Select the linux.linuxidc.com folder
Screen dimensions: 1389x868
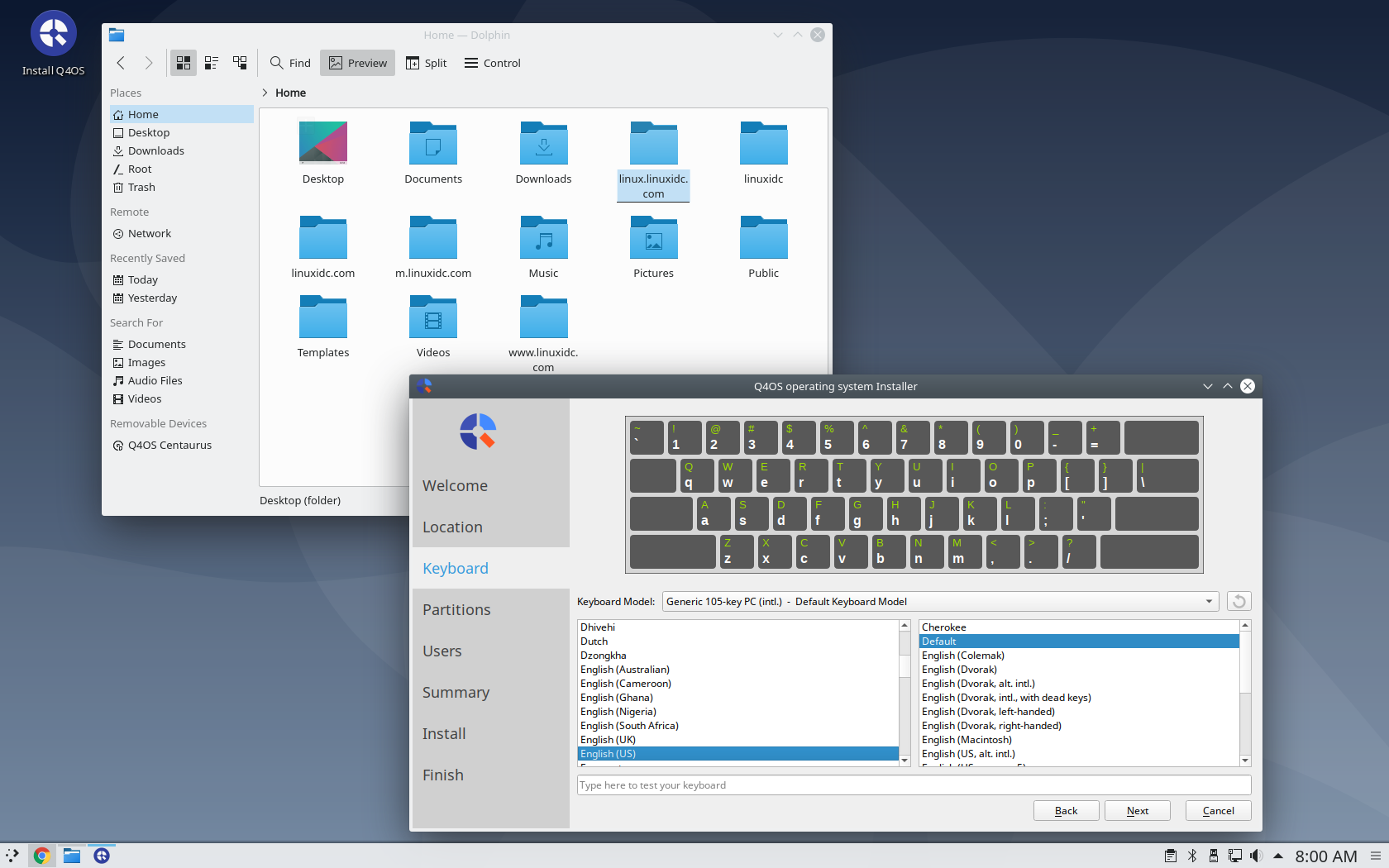(x=653, y=160)
